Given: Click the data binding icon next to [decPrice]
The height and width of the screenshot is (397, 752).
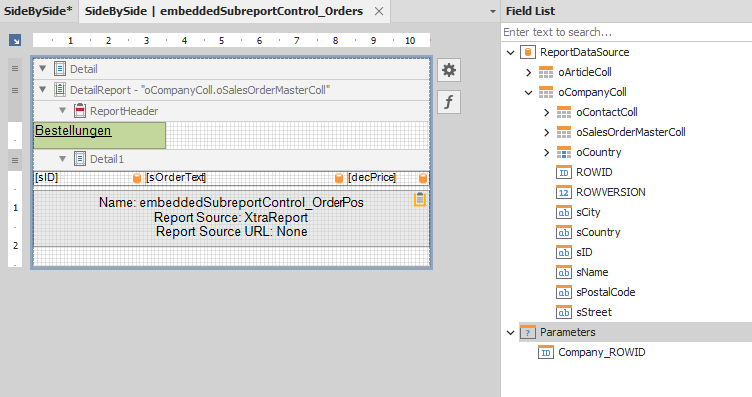Looking at the screenshot, I should (423, 178).
